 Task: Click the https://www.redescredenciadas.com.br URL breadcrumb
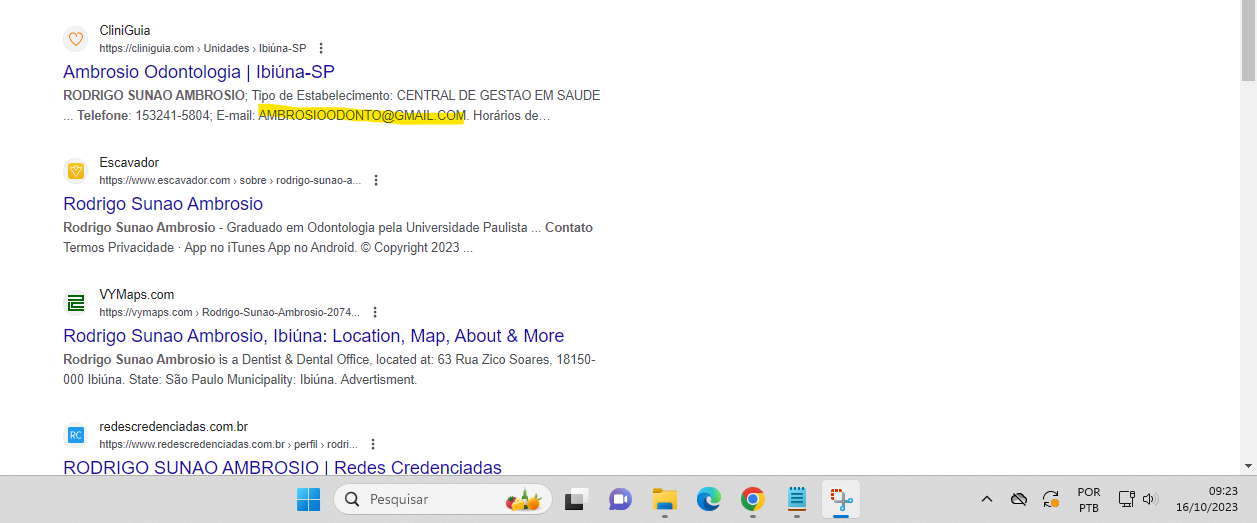228,444
